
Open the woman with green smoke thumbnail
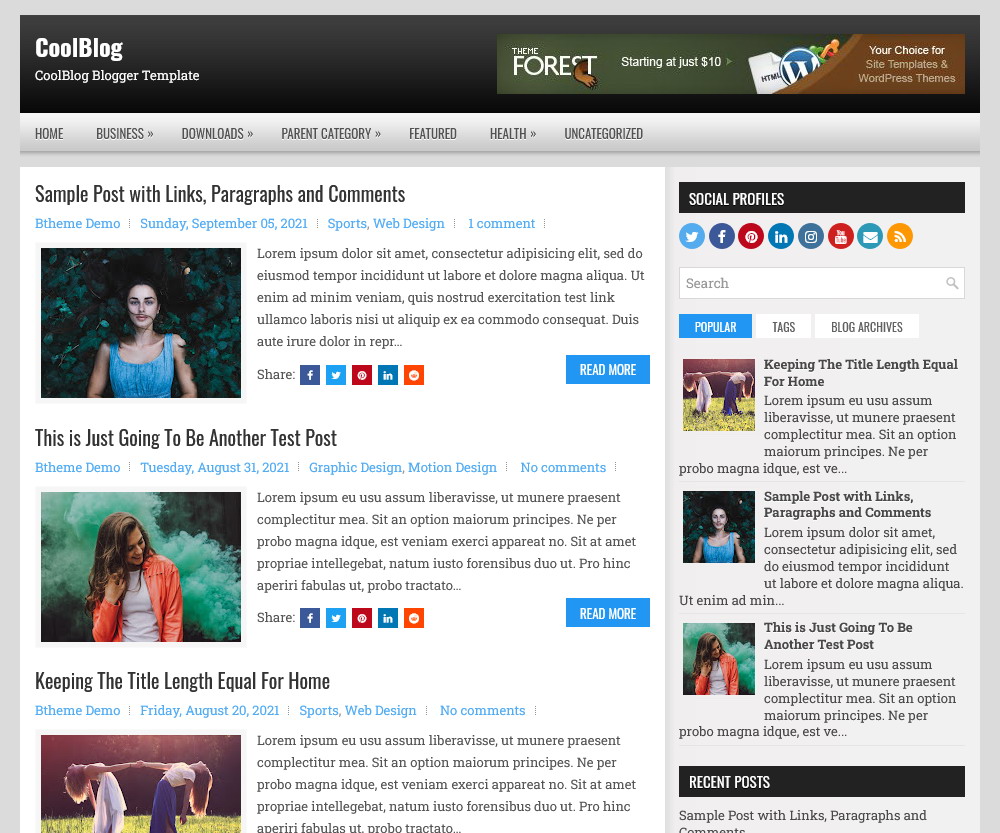pyautogui.click(x=141, y=566)
